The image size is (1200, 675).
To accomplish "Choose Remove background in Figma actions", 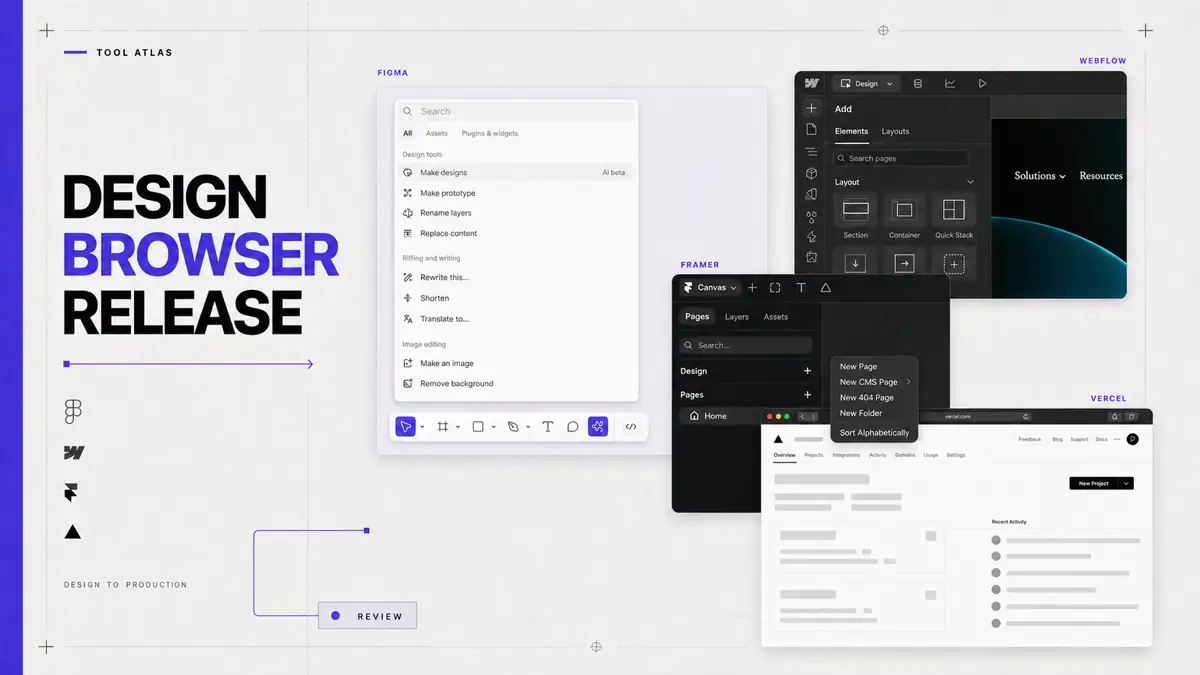I will [517, 383].
